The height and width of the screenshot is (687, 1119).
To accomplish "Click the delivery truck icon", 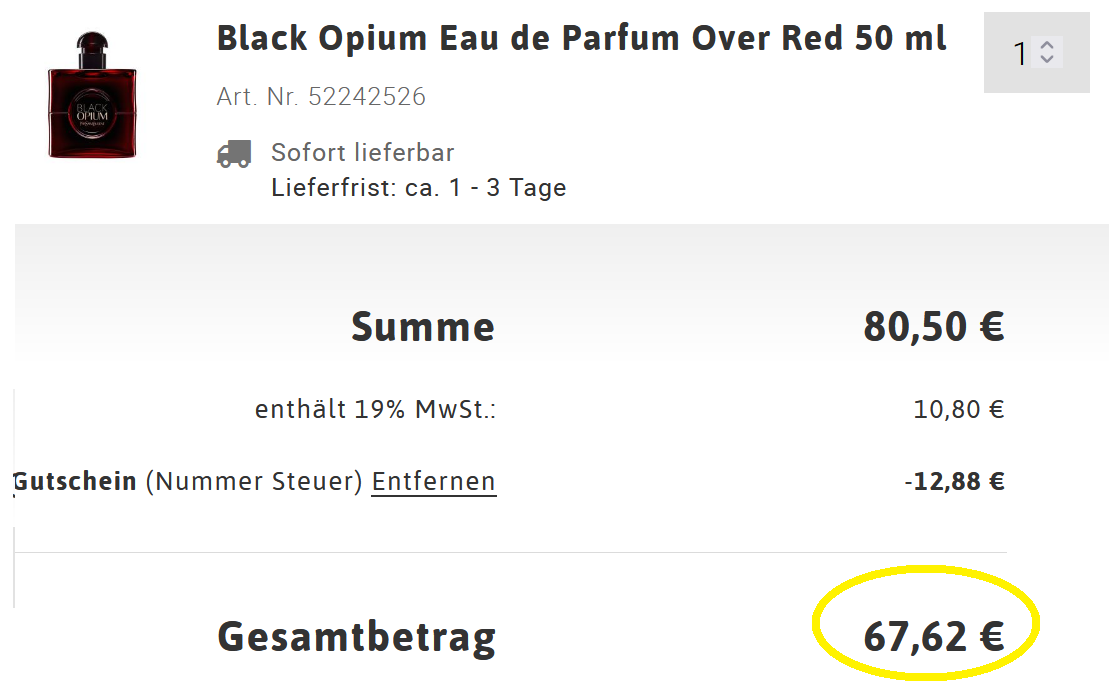I will (x=234, y=153).
